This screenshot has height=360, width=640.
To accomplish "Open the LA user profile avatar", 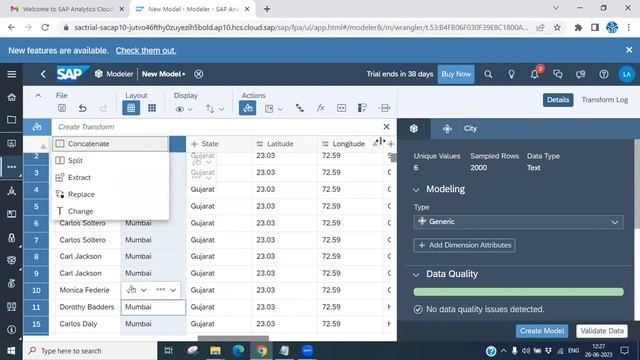I will tap(627, 74).
